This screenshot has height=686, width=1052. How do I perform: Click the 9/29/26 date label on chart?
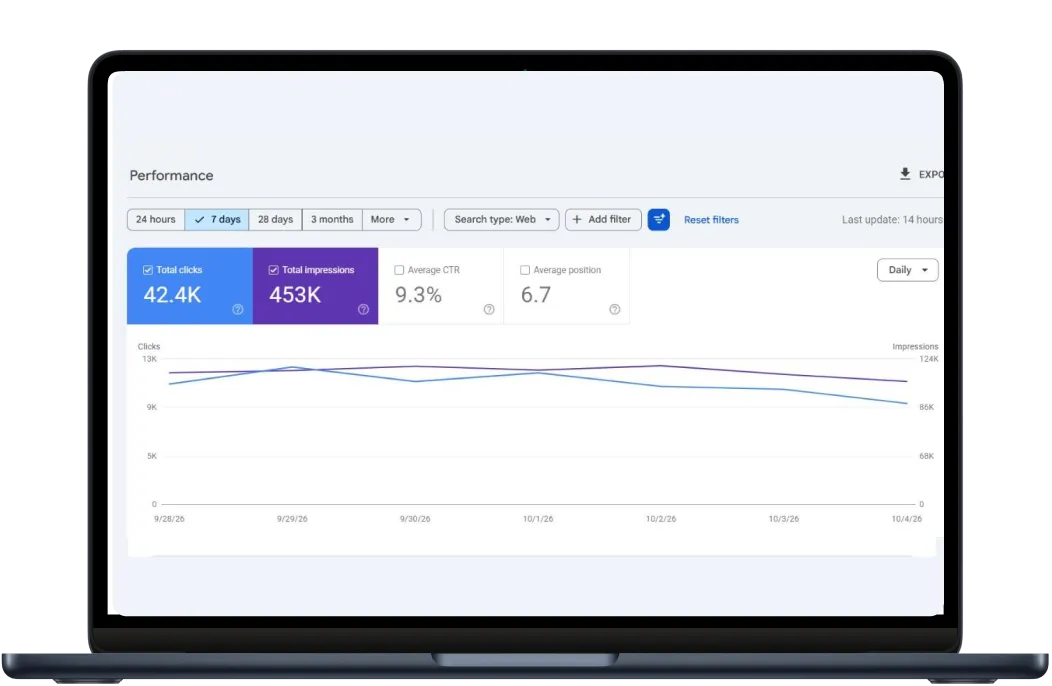[x=292, y=519]
